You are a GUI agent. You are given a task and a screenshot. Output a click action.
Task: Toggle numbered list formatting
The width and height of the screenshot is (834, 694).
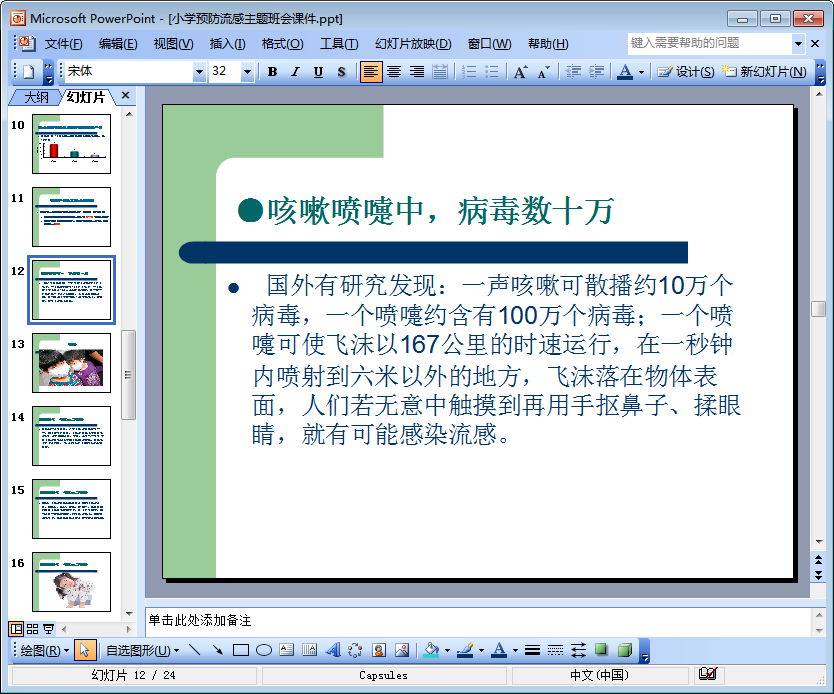pos(469,72)
